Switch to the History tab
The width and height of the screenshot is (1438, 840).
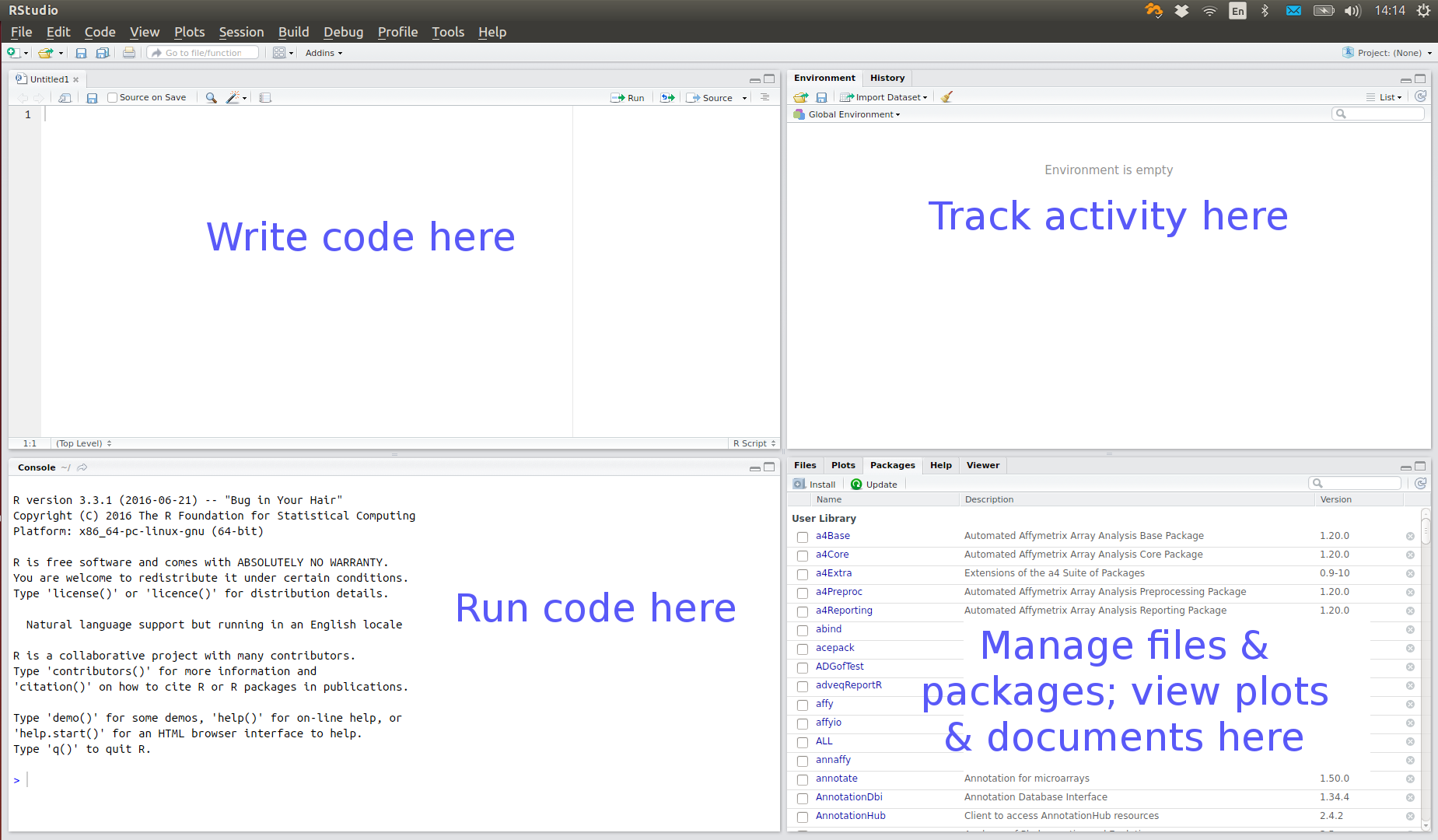click(887, 78)
